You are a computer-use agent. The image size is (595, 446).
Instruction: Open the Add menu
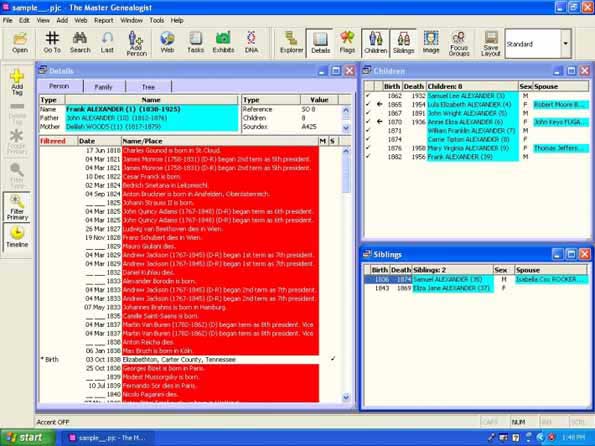point(62,20)
